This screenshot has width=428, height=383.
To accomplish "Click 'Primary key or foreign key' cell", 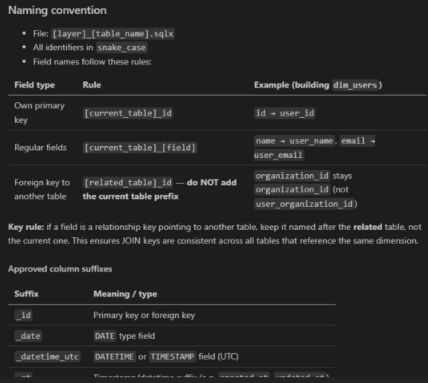I will pos(144,315).
